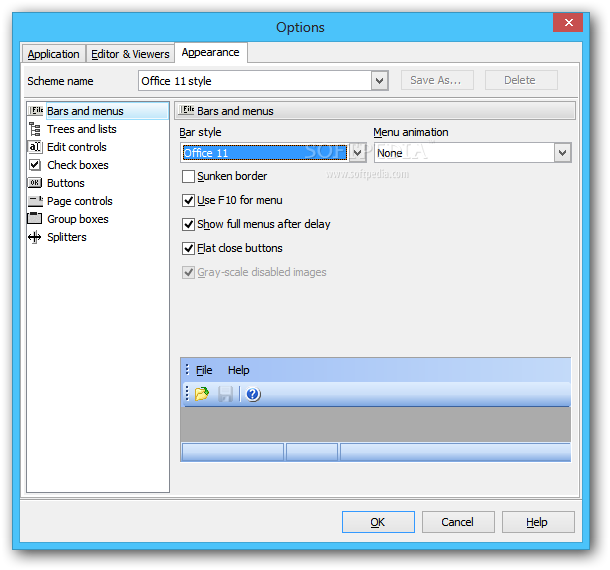
Task: Click the Check boxes list icon
Action: 35,165
